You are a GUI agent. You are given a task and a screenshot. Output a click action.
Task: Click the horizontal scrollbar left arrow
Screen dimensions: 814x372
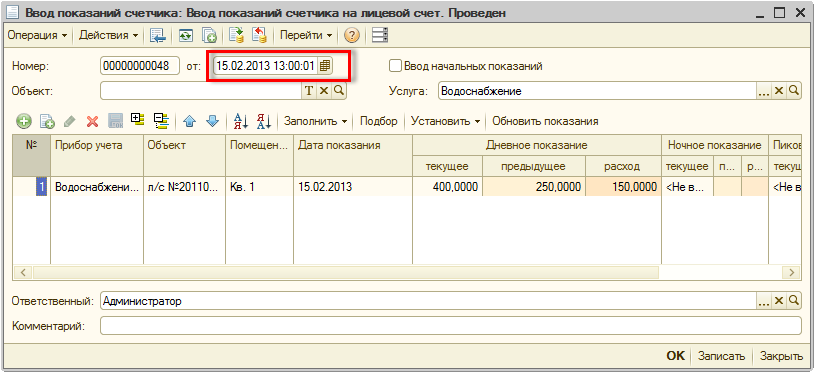[x=23, y=272]
